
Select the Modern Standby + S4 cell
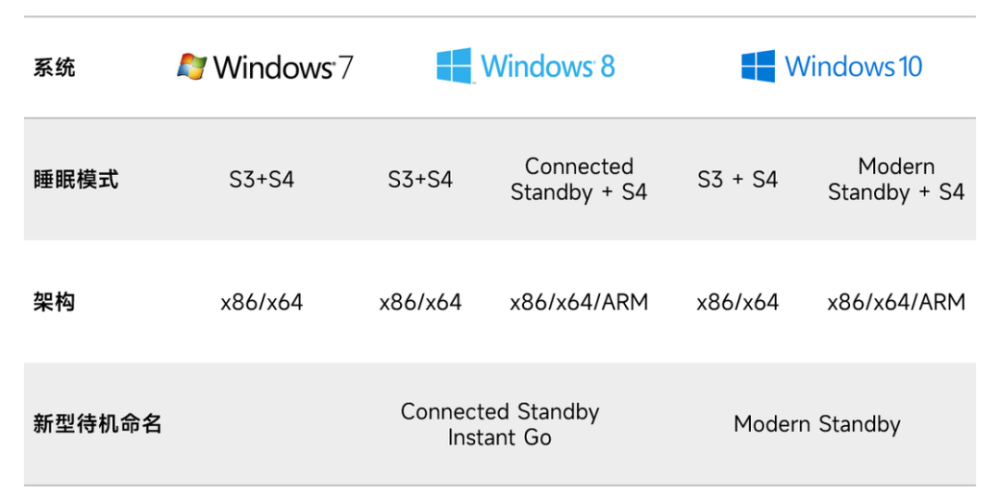(x=896, y=180)
